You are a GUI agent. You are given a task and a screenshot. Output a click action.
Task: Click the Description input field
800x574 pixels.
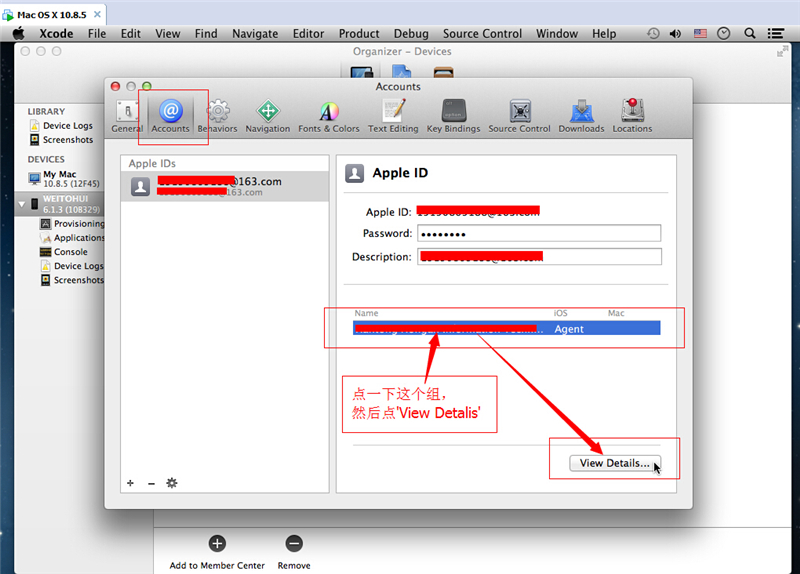point(539,257)
